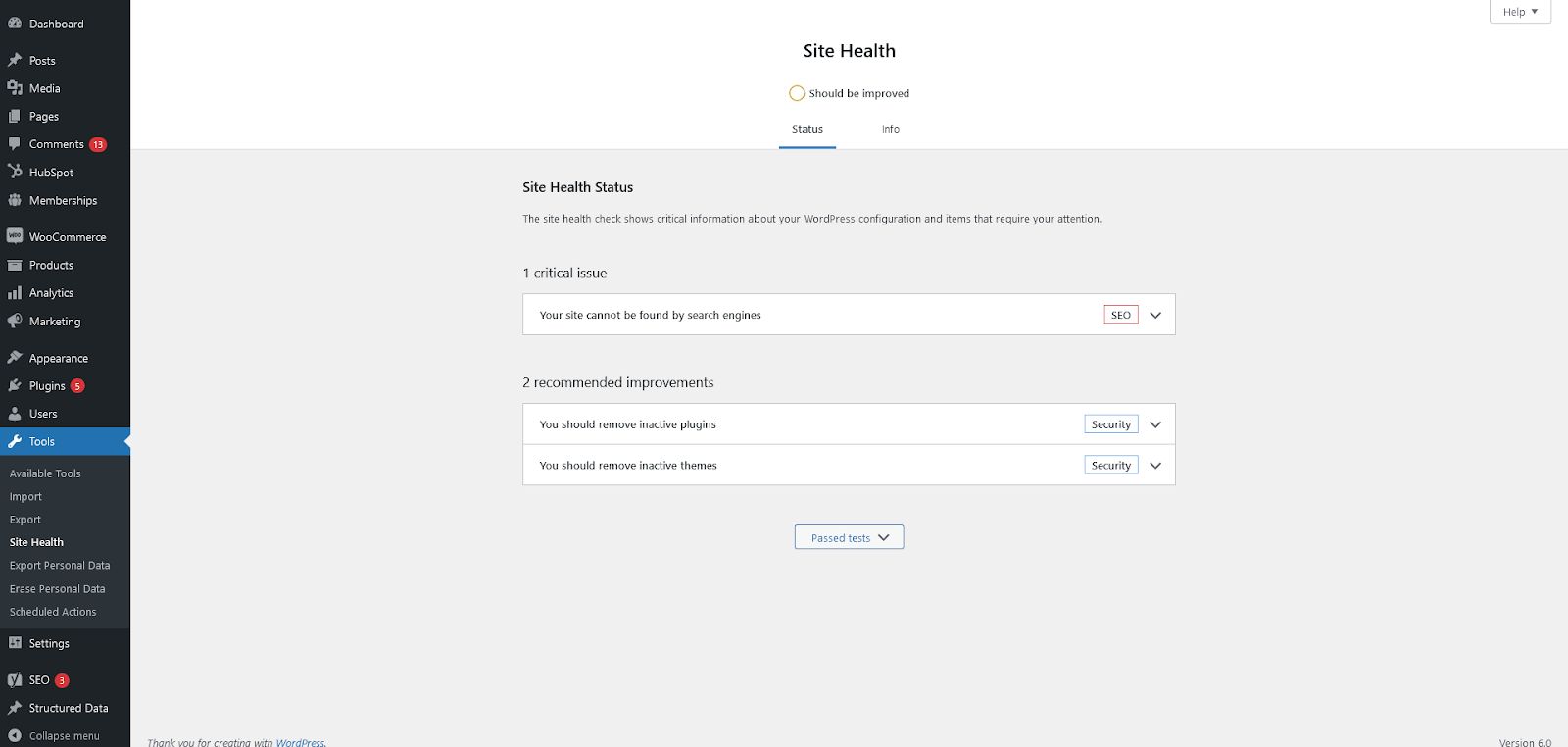
Task: Click the 'Version 6.0' footer text
Action: 1525,742
